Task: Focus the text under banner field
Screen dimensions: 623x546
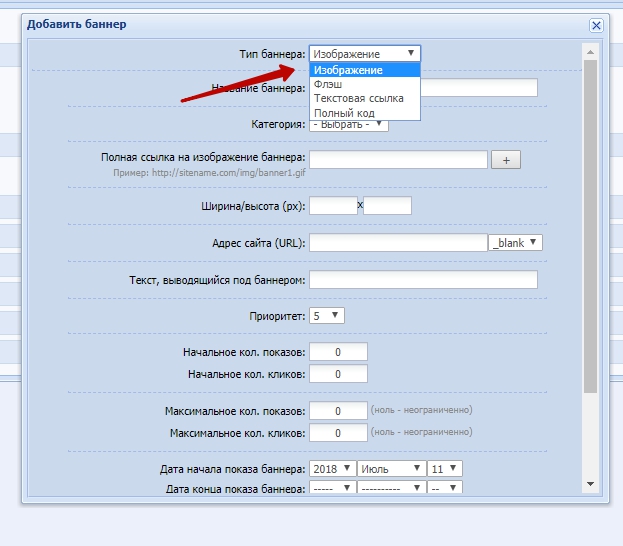Action: tap(423, 280)
